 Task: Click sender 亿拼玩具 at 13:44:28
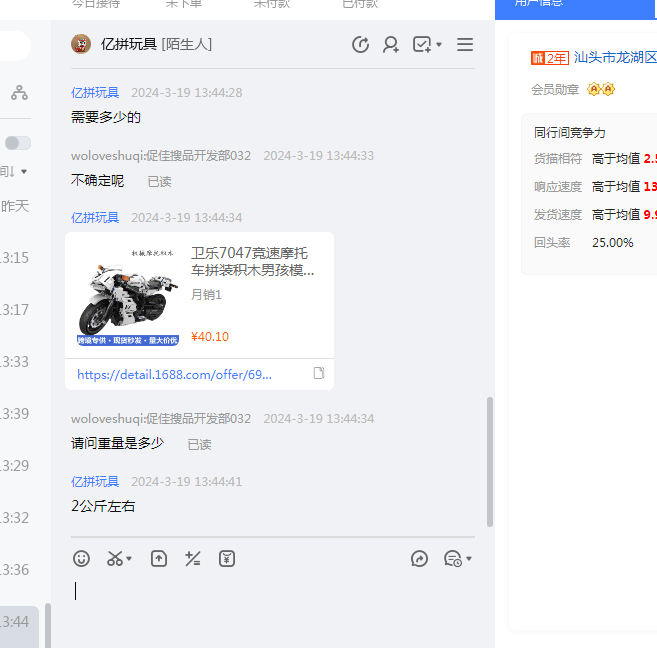tap(95, 92)
